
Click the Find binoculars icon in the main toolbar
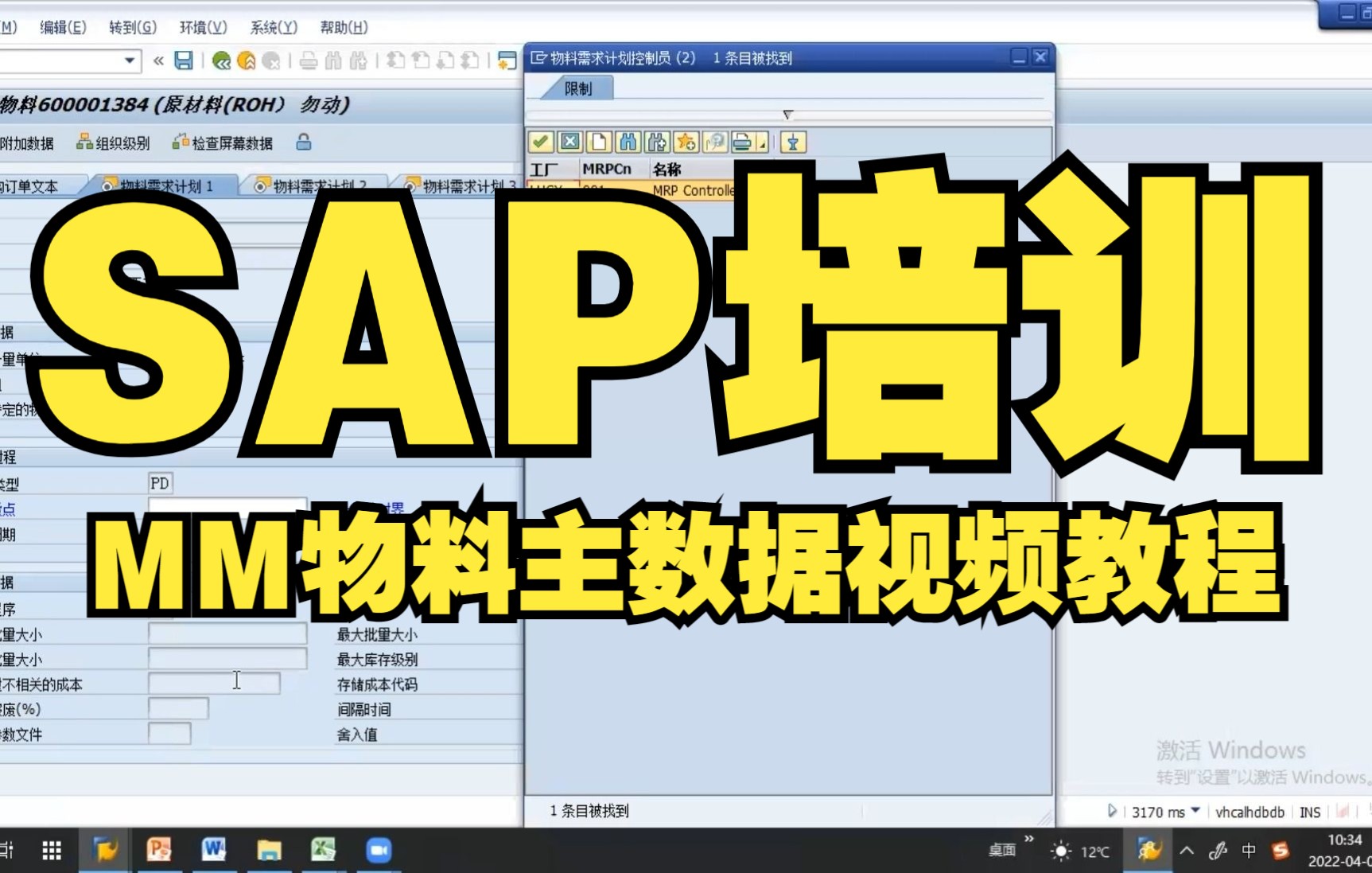pos(333,60)
